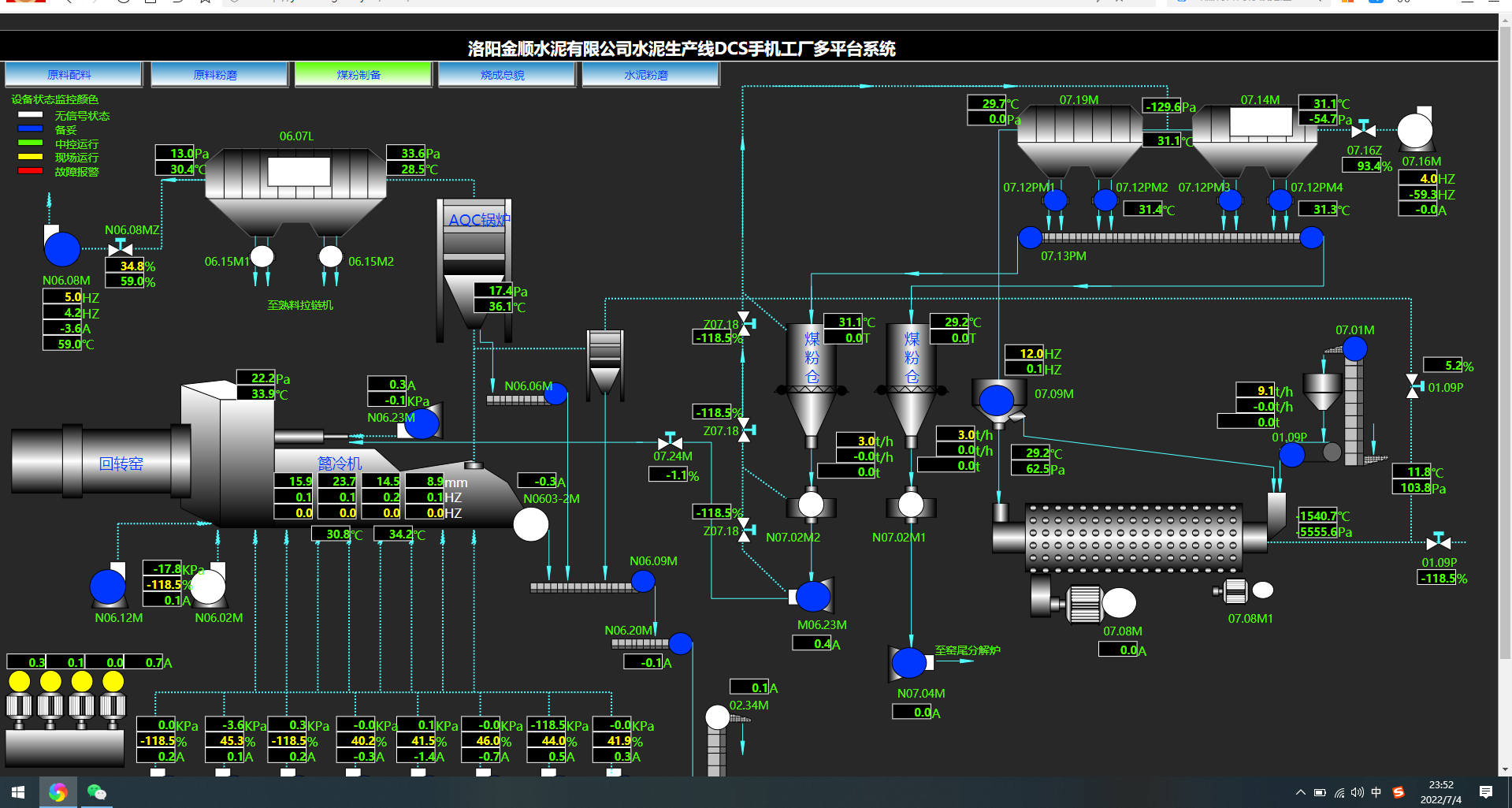This screenshot has width=1512, height=808.
Task: Click the 07.24M valve icon
Action: pyautogui.click(x=670, y=441)
